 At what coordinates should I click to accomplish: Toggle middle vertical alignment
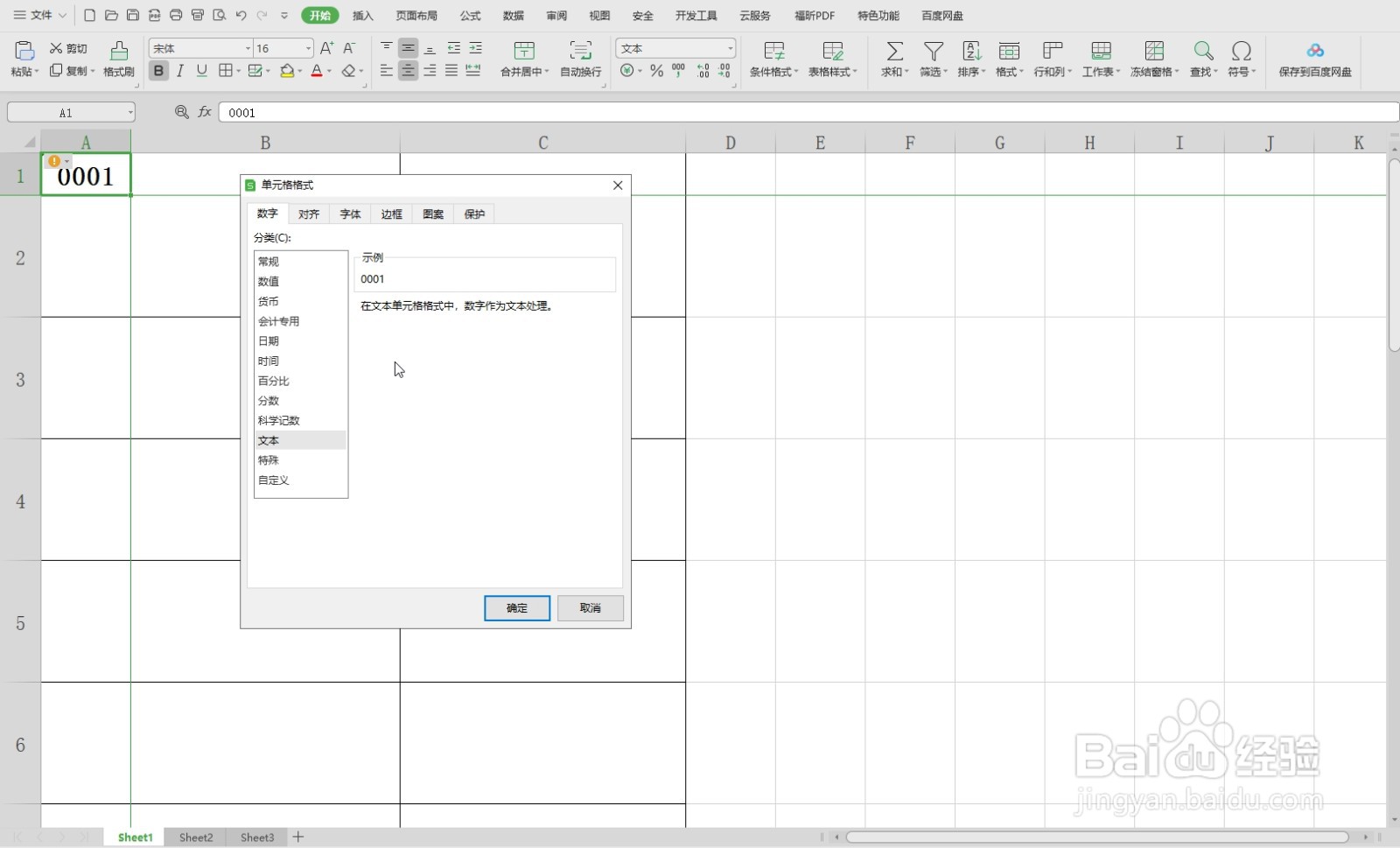tap(408, 48)
